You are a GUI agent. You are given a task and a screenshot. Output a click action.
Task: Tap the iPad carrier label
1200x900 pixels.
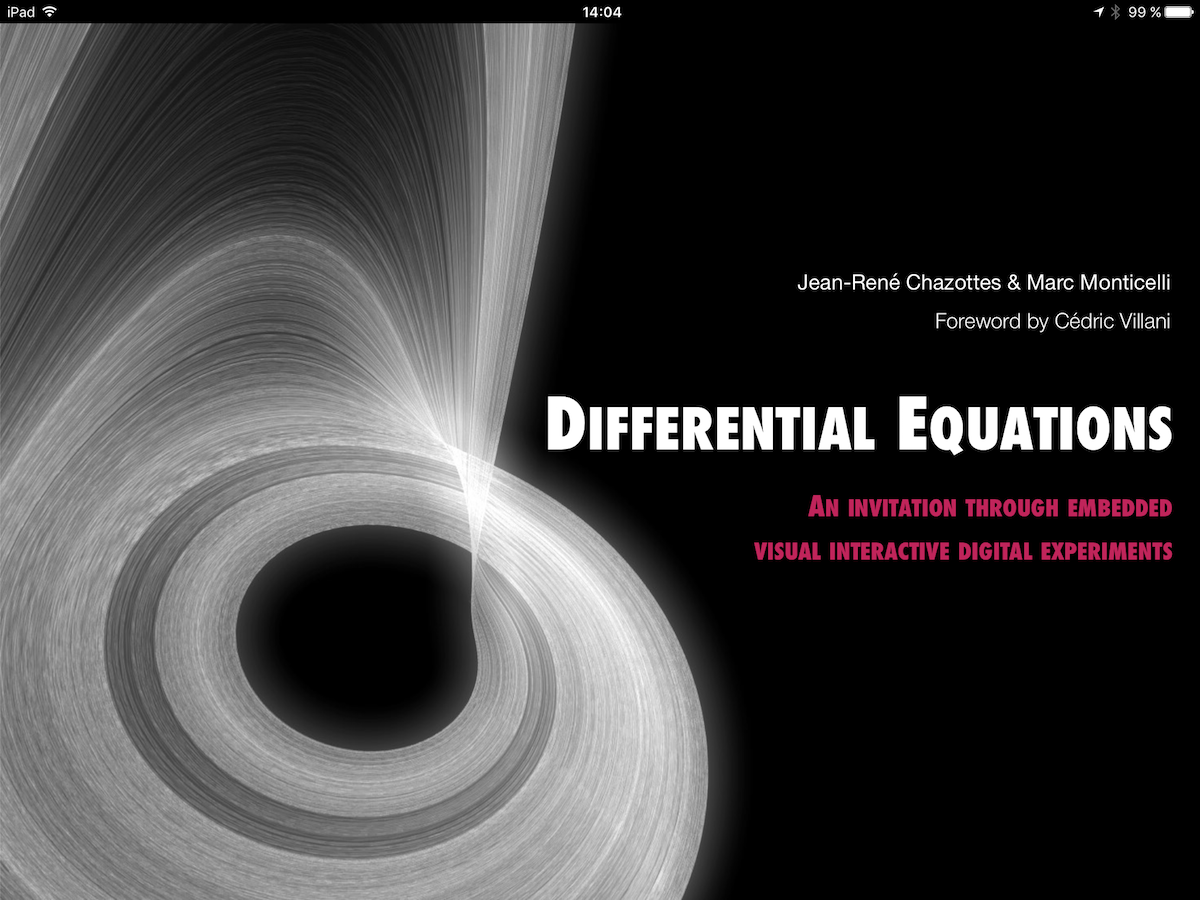tap(20, 12)
